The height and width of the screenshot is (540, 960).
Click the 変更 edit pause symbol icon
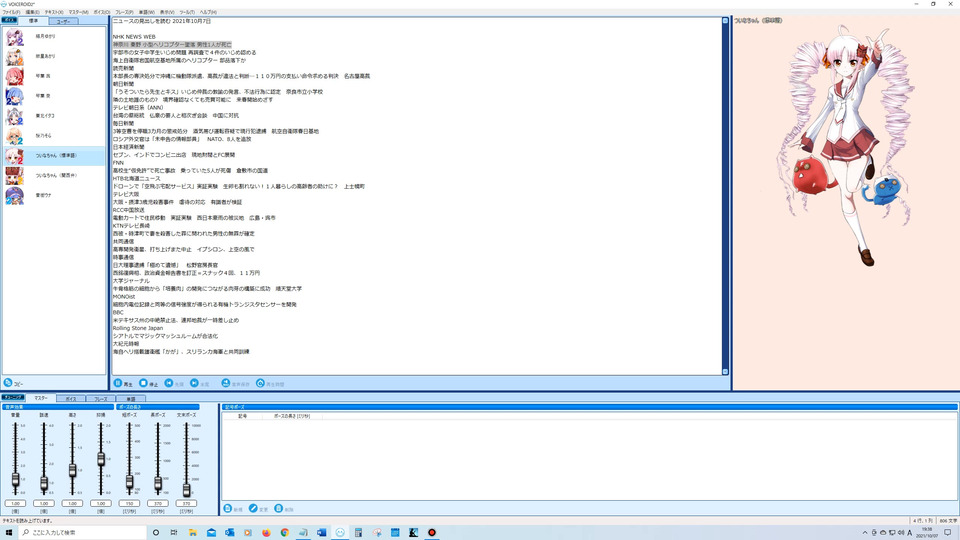click(253, 509)
